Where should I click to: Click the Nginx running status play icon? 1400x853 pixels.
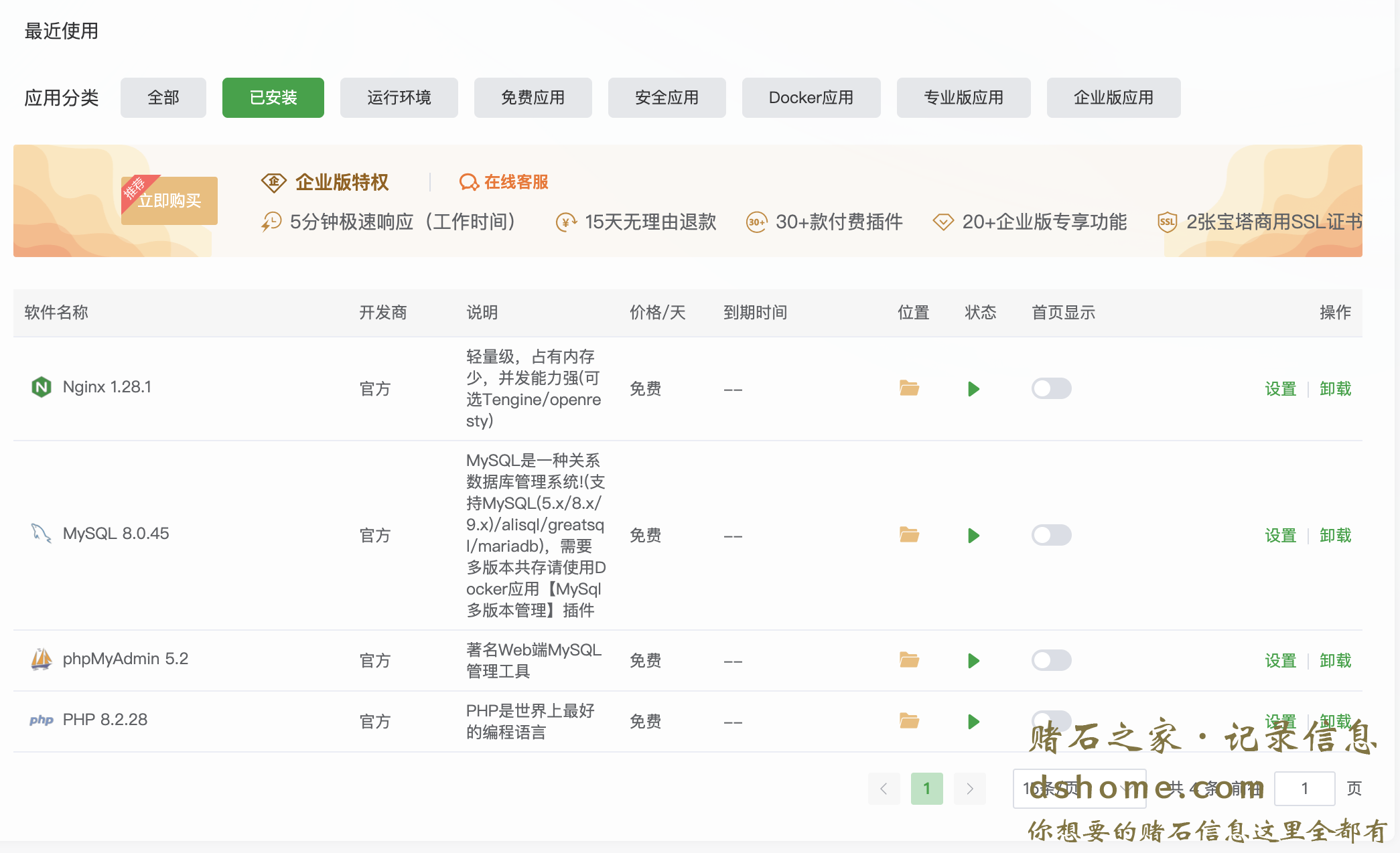pyautogui.click(x=973, y=389)
